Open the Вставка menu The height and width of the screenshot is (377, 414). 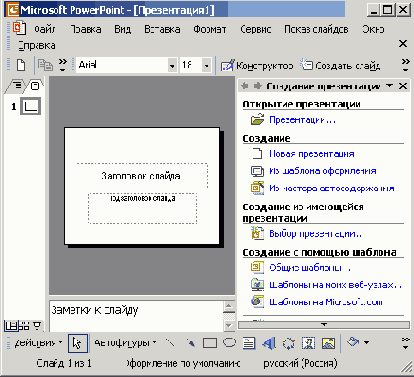tap(162, 29)
